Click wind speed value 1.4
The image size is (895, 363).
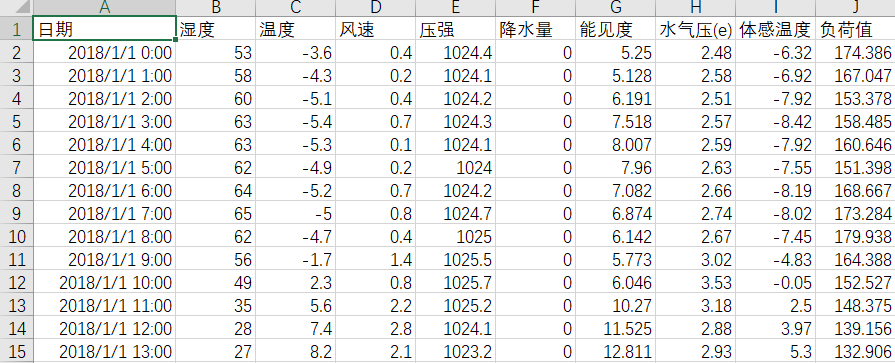coord(376,259)
